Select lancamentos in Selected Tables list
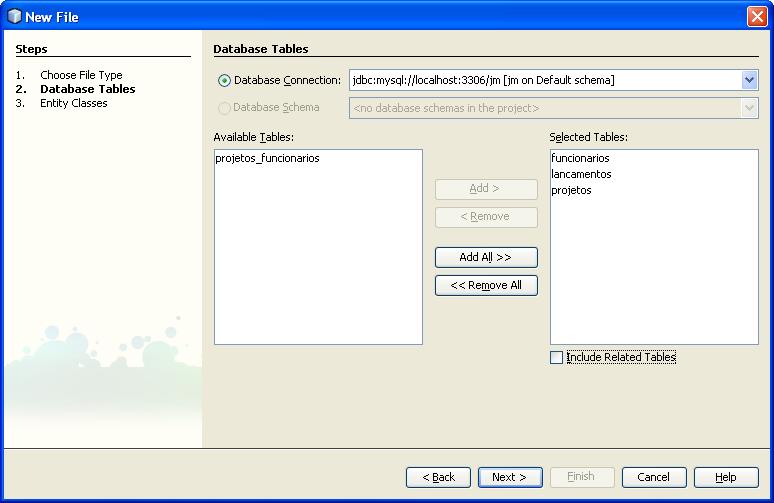The height and width of the screenshot is (503, 774). click(x=581, y=174)
